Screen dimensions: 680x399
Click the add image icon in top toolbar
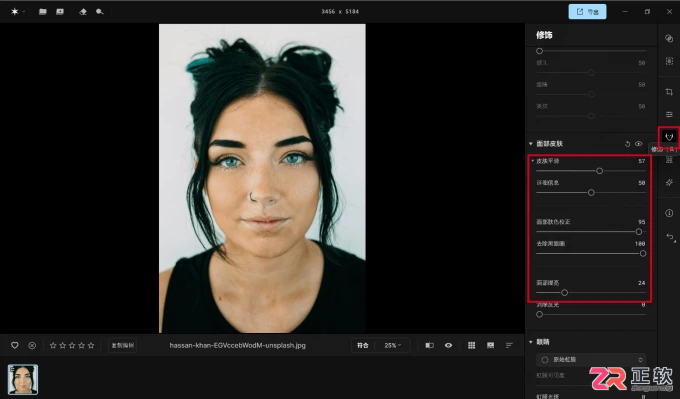pos(60,12)
